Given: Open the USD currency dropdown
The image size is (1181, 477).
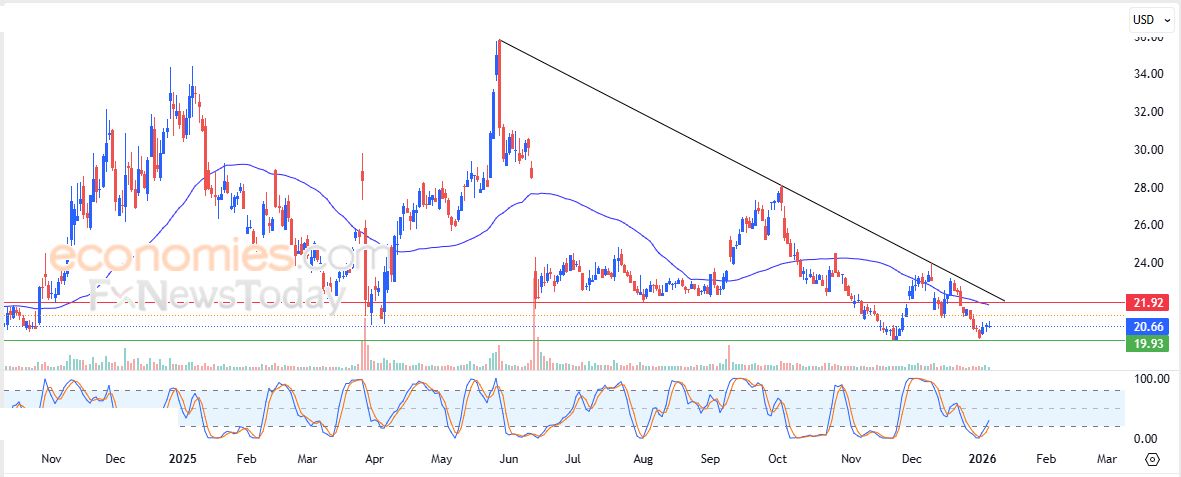Looking at the screenshot, I should coord(1151,19).
